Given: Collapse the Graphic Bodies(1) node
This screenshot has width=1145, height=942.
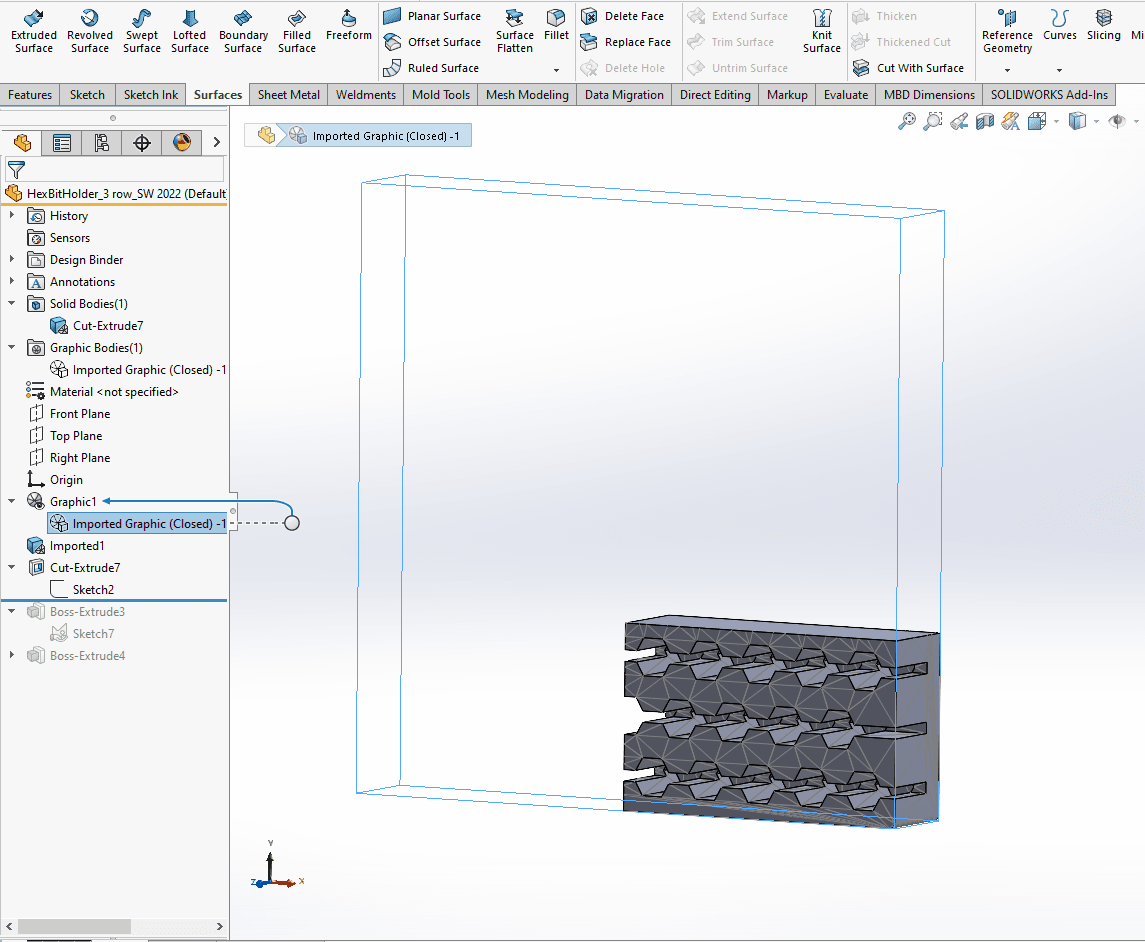Looking at the screenshot, I should click(x=12, y=348).
